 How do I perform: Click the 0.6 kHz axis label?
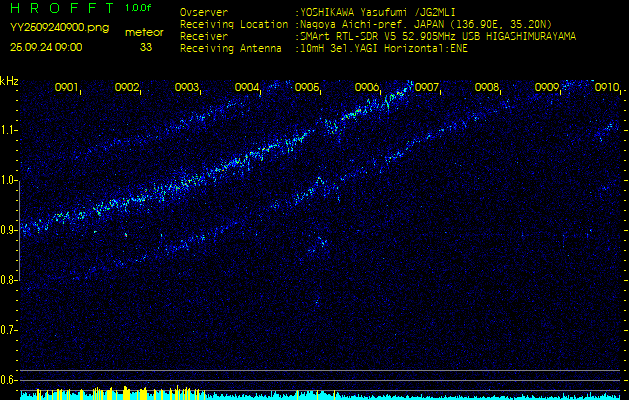pos(7,380)
